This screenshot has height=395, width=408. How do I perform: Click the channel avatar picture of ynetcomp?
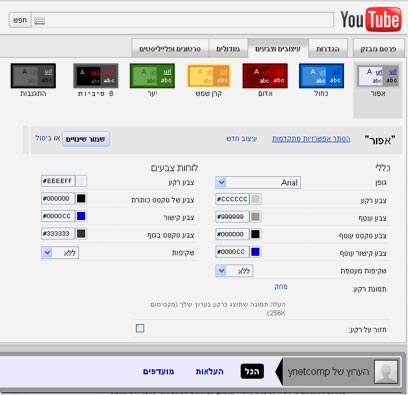click(x=386, y=372)
